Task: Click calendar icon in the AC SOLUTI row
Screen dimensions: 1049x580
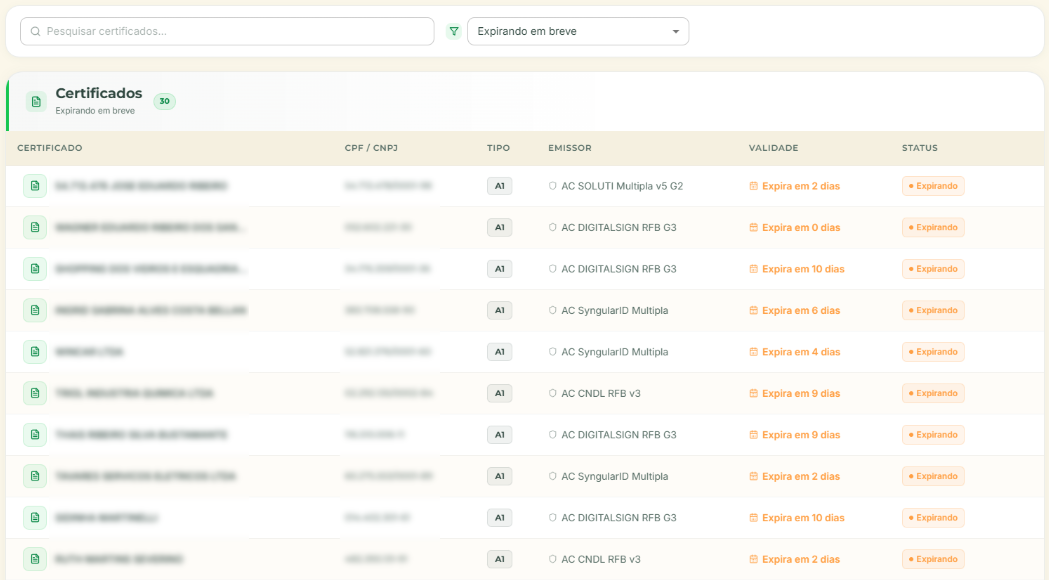Action: [753, 186]
